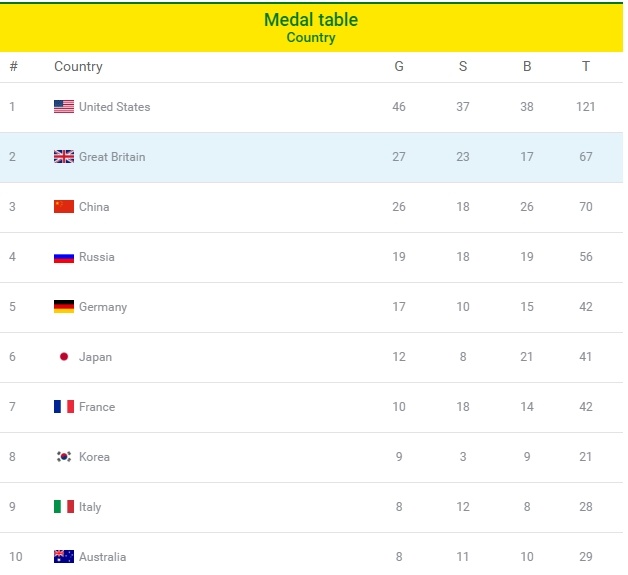Click the Great Britain flag icon
Image resolution: width=628 pixels, height=575 pixels.
tap(64, 157)
